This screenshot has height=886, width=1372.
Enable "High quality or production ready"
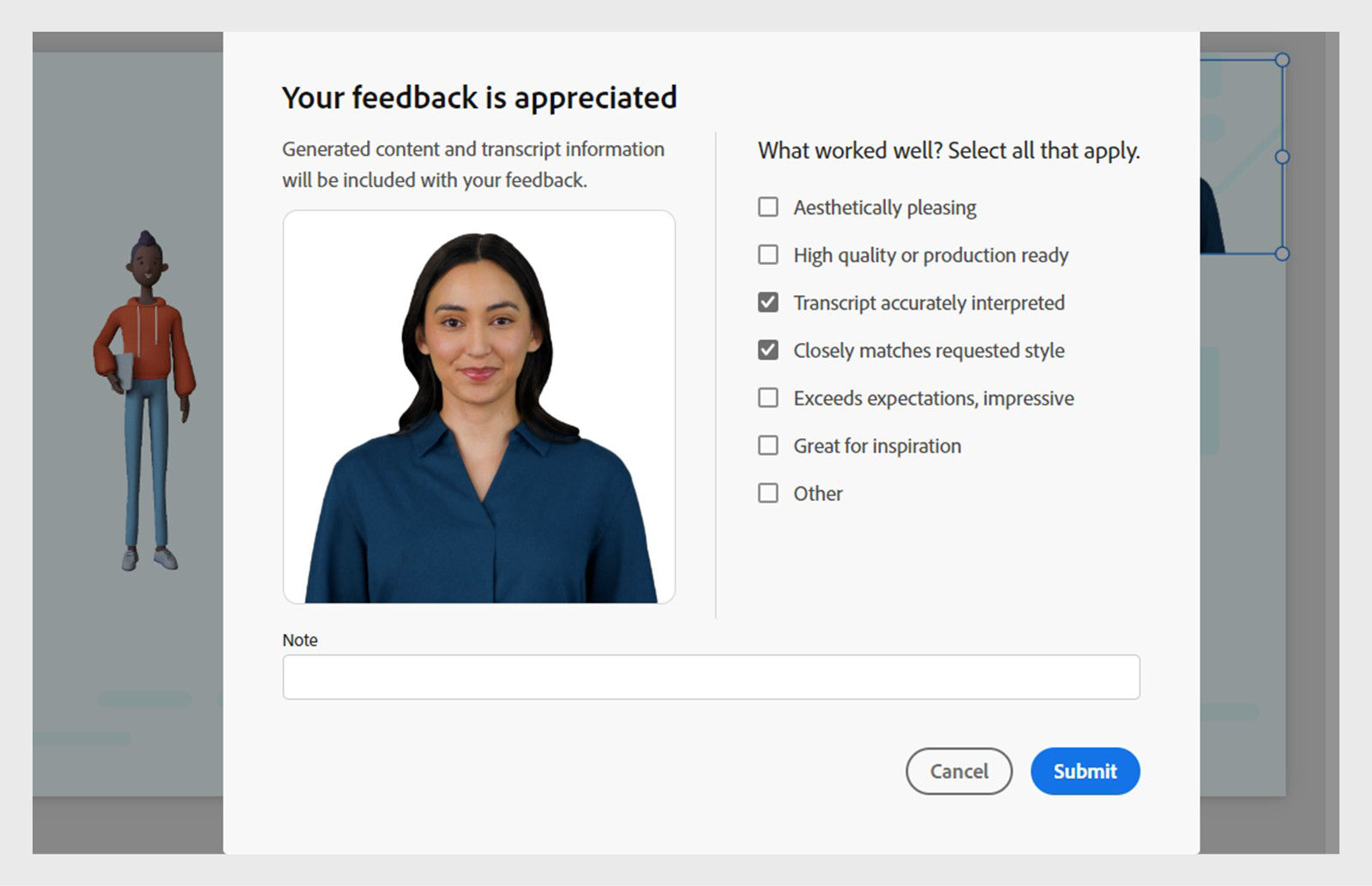tap(767, 254)
